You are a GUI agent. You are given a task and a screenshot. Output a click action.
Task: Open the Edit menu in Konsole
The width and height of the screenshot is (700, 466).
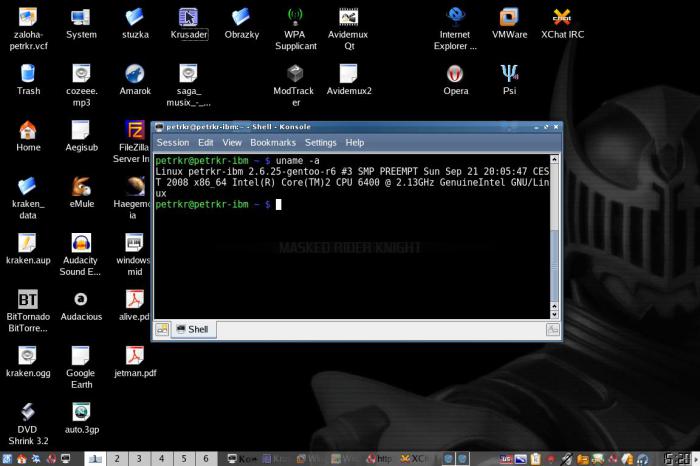click(x=205, y=142)
